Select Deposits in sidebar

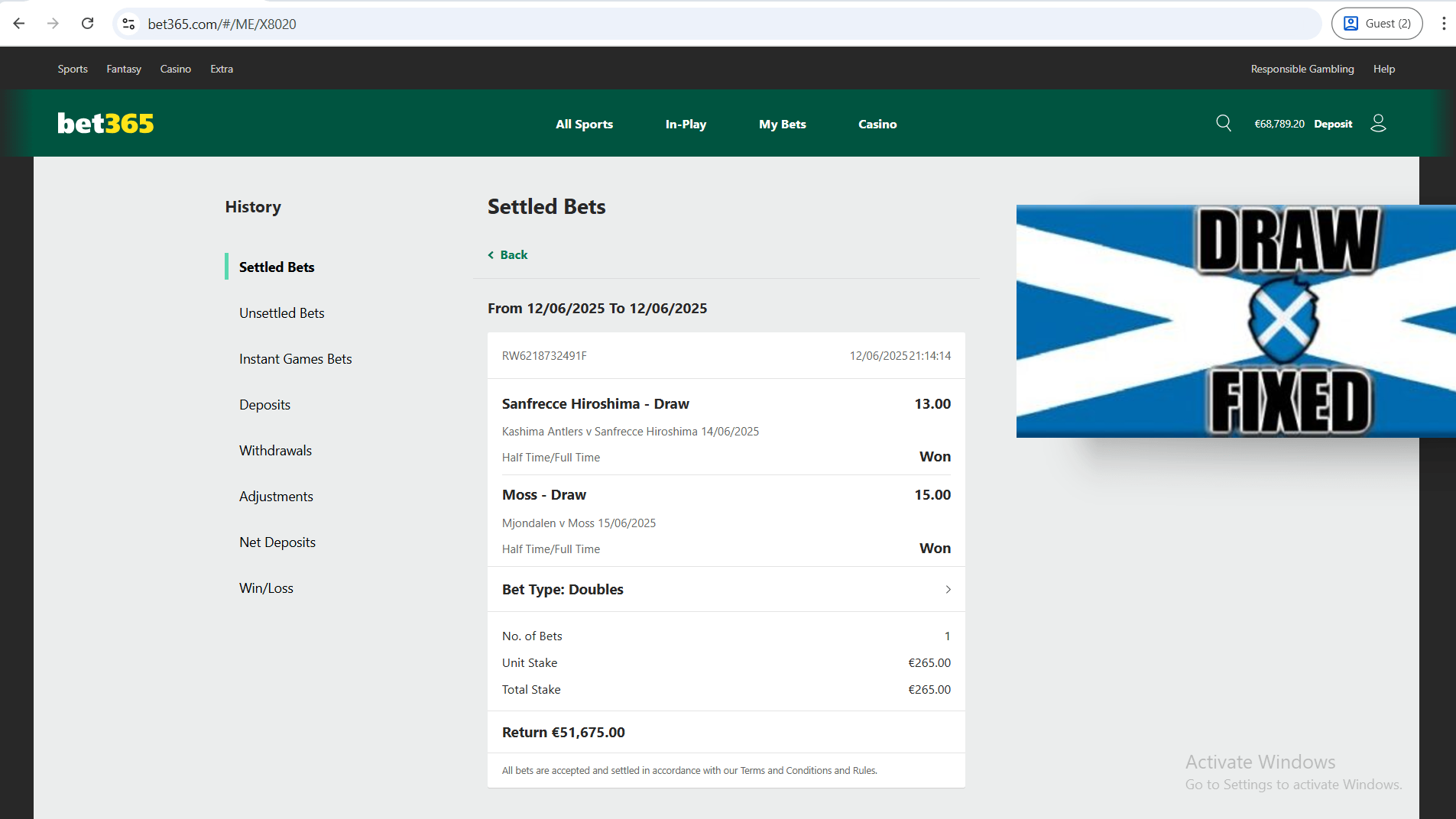tap(264, 405)
